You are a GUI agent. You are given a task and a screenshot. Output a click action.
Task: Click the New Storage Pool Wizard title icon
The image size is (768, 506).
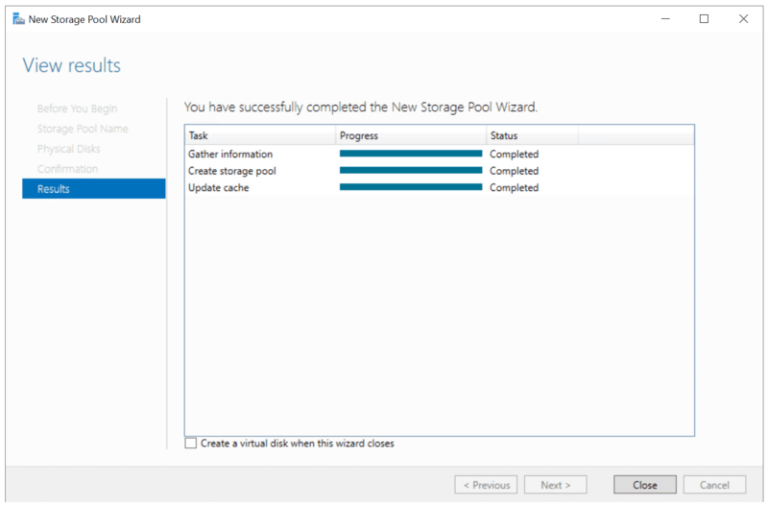pos(18,19)
